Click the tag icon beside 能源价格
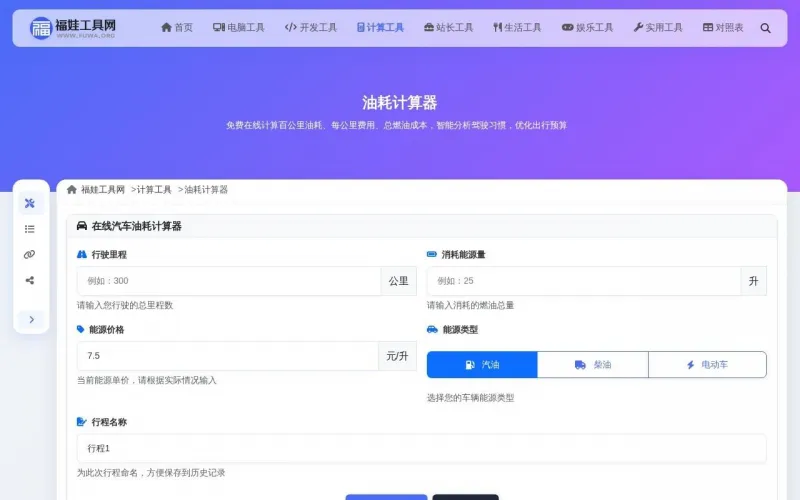 pos(81,329)
